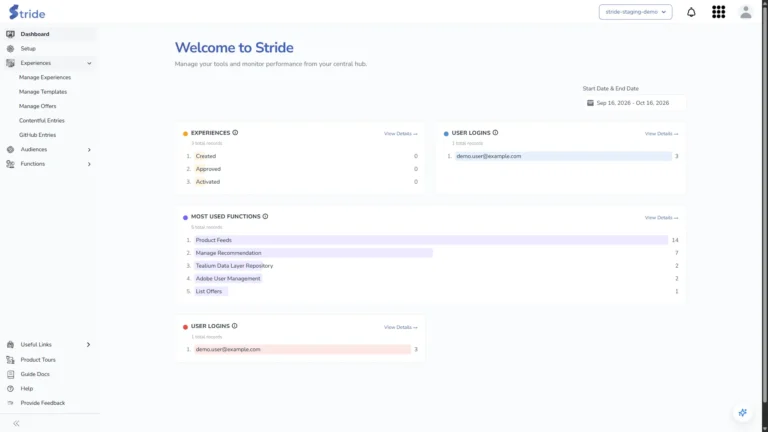Image resolution: width=768 pixels, height=432 pixels.
Task: Open GitHub Entries submenu item
Action: point(38,135)
